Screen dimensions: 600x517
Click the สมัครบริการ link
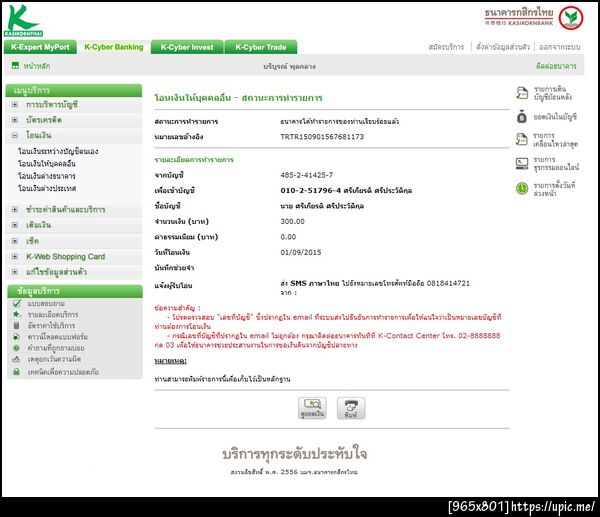pyautogui.click(x=446, y=47)
